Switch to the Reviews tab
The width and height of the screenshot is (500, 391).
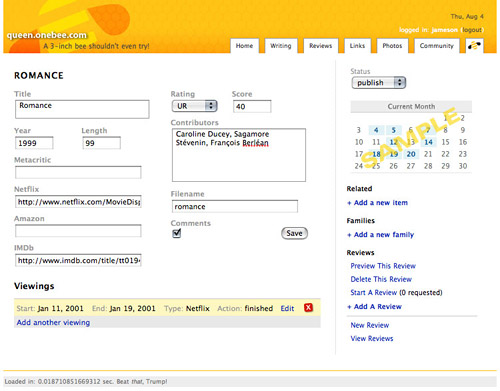tap(320, 46)
